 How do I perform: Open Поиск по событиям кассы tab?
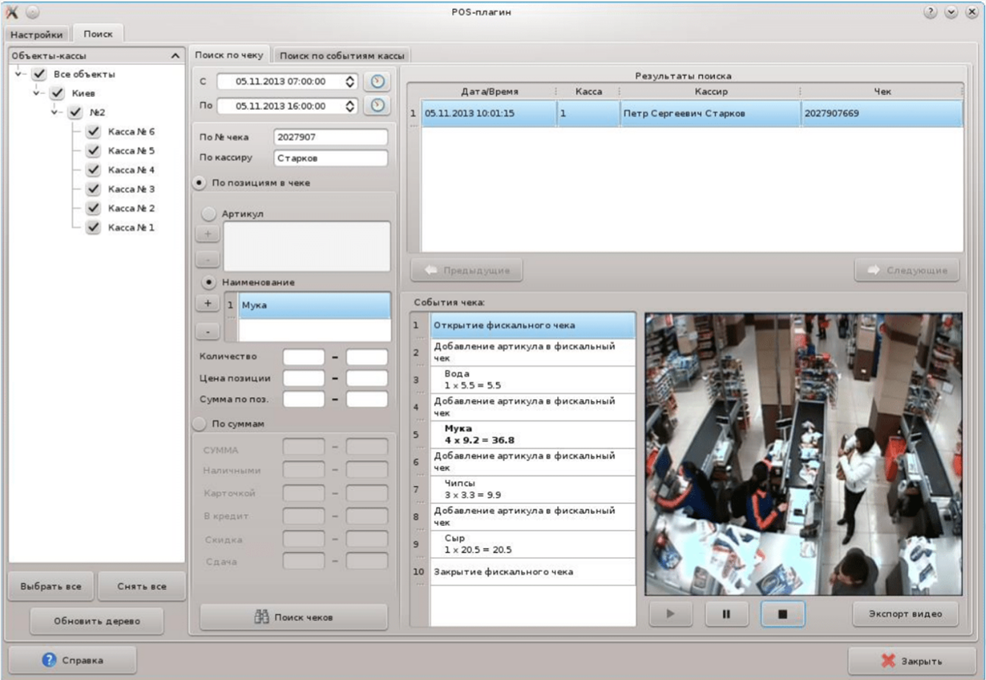[341, 56]
